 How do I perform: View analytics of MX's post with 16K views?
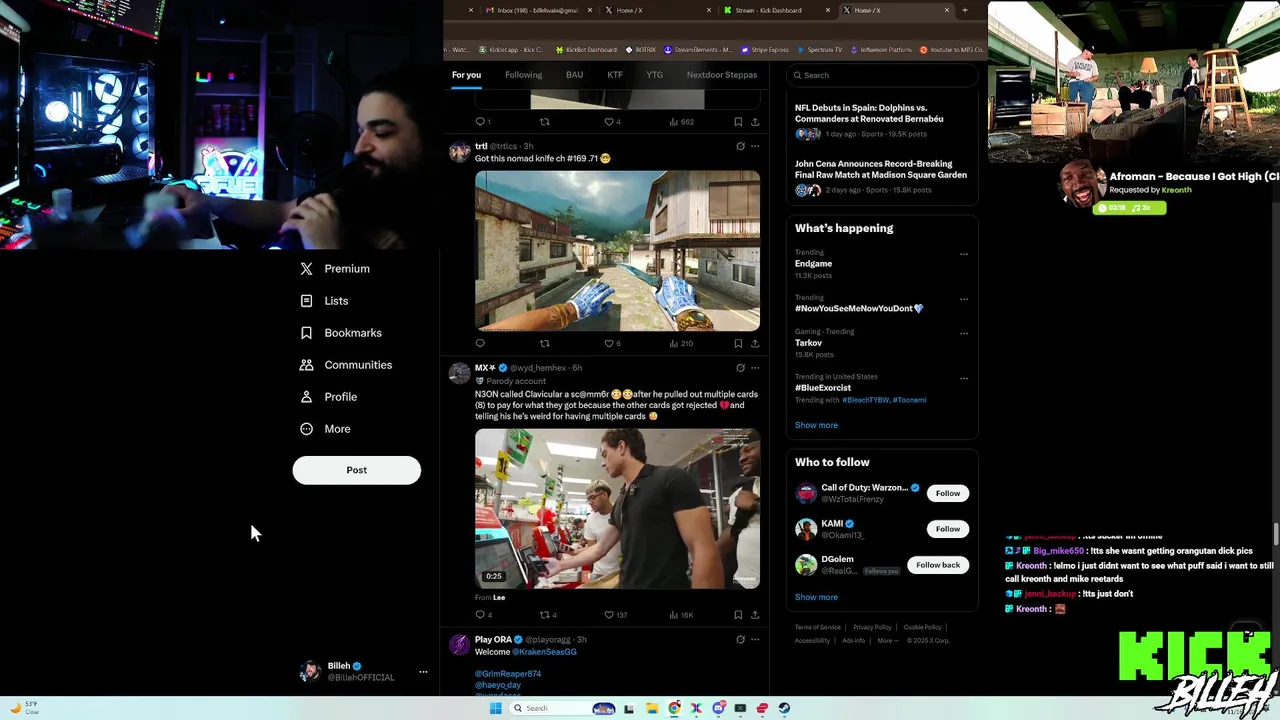pyautogui.click(x=681, y=615)
